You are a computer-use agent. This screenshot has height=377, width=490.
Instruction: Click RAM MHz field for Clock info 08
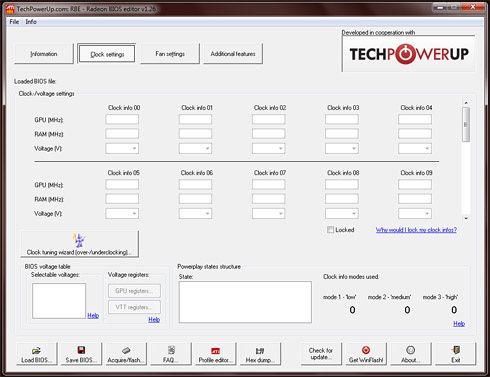(342, 199)
